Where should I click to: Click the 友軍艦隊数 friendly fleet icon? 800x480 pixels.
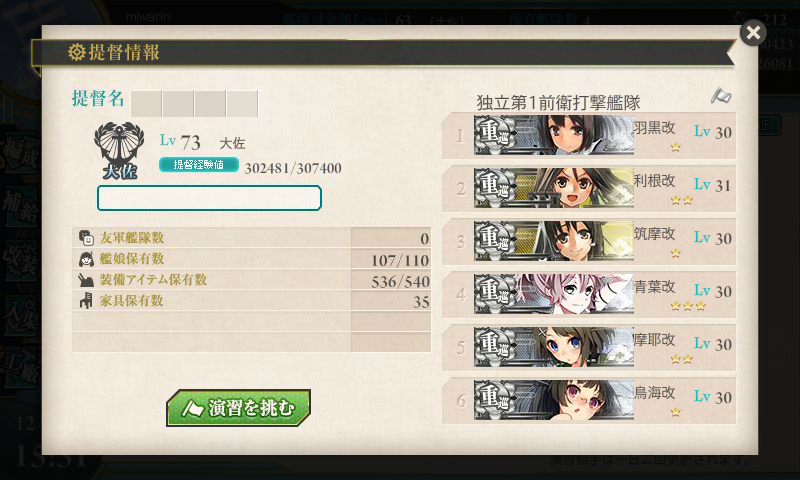coord(86,238)
